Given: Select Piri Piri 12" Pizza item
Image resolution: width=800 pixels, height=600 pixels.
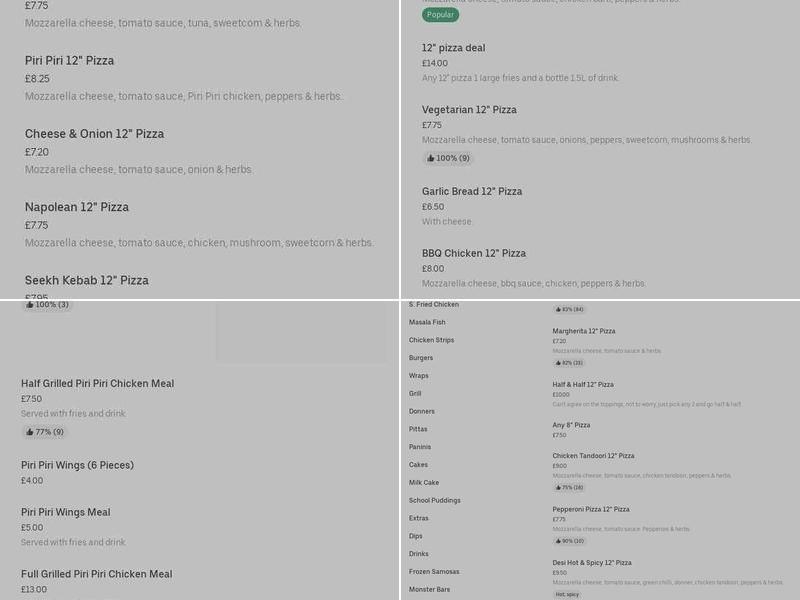Looking at the screenshot, I should [70, 61].
